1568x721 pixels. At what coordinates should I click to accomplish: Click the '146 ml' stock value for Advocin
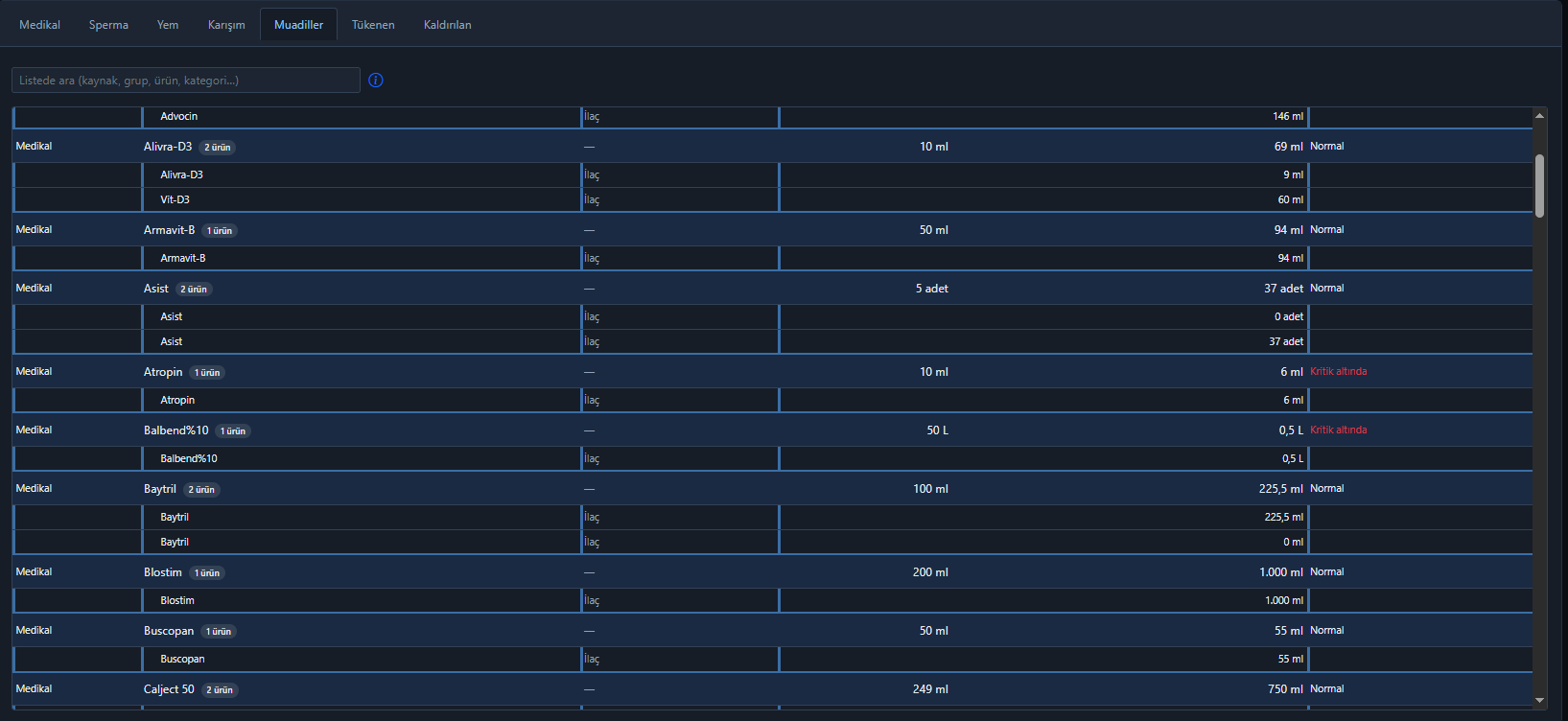[1288, 117]
